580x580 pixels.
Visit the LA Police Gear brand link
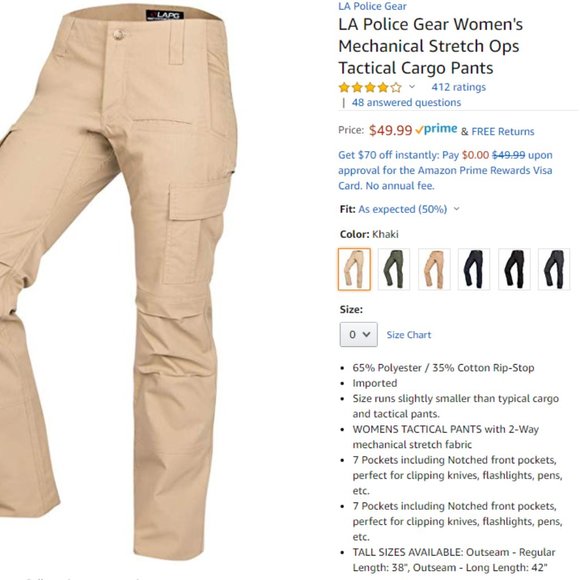(x=372, y=6)
